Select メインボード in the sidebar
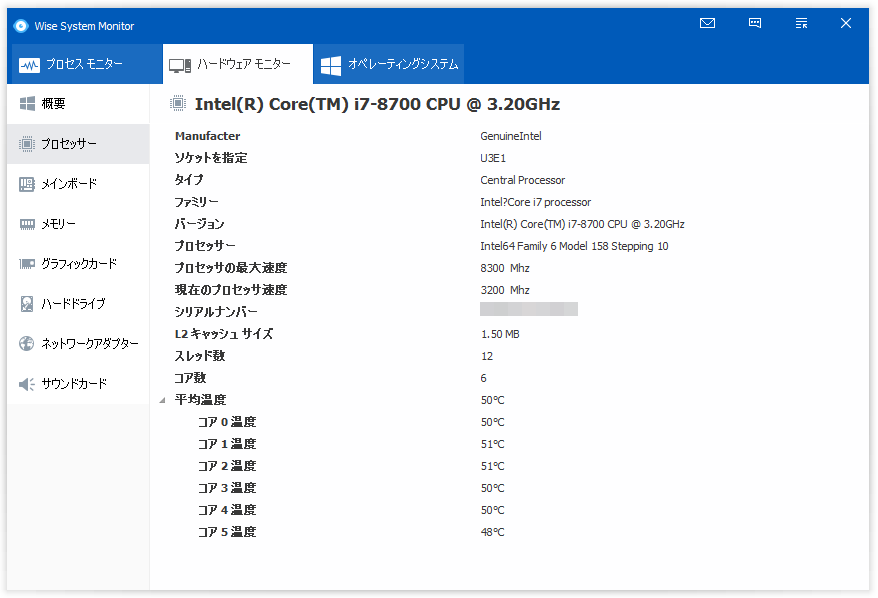The width and height of the screenshot is (878, 598). pos(78,184)
